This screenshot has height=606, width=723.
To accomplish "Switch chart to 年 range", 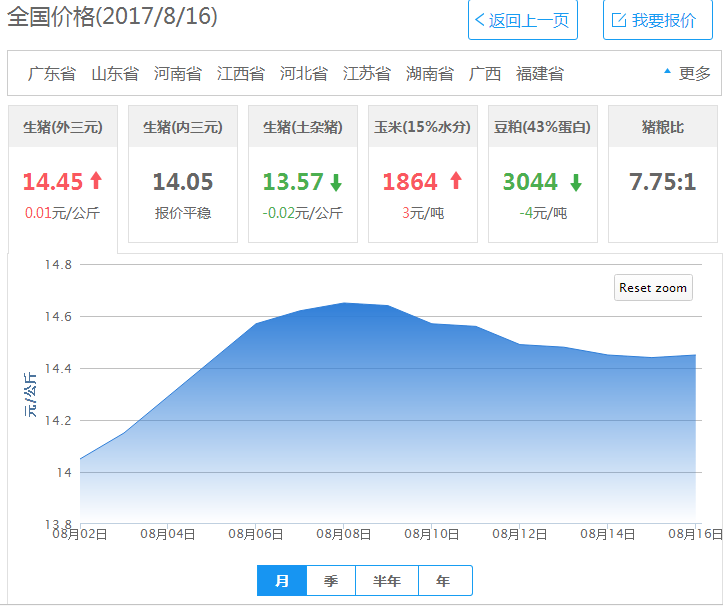I will (x=444, y=581).
